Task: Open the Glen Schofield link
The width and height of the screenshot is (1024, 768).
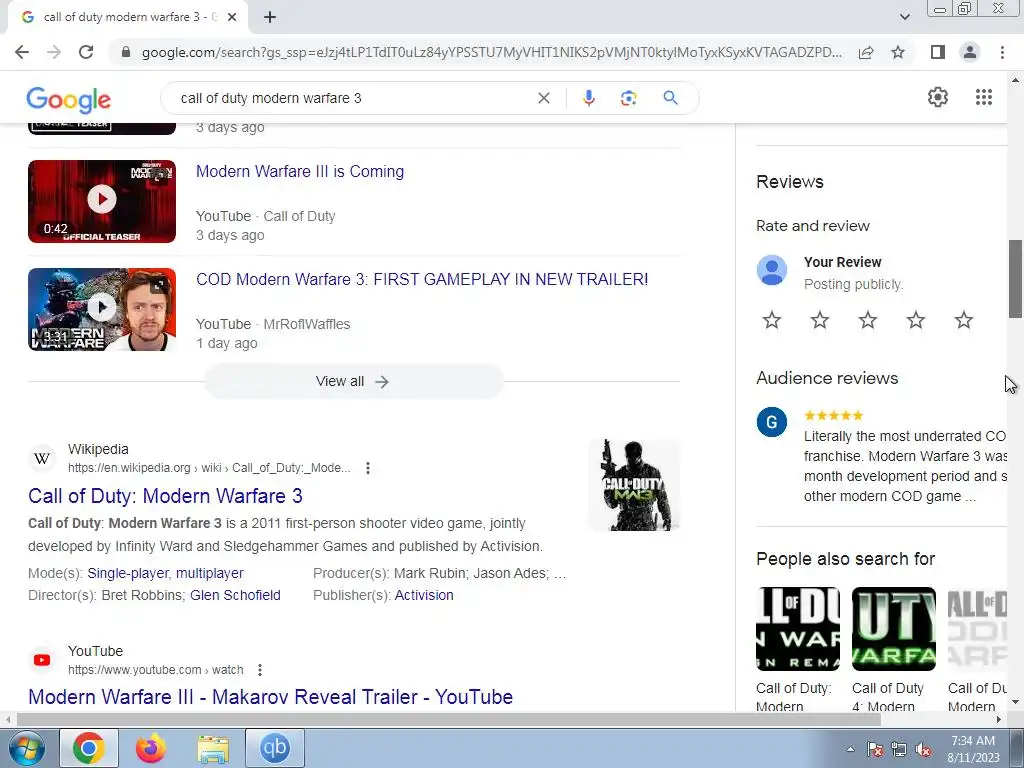Action: [x=235, y=596]
